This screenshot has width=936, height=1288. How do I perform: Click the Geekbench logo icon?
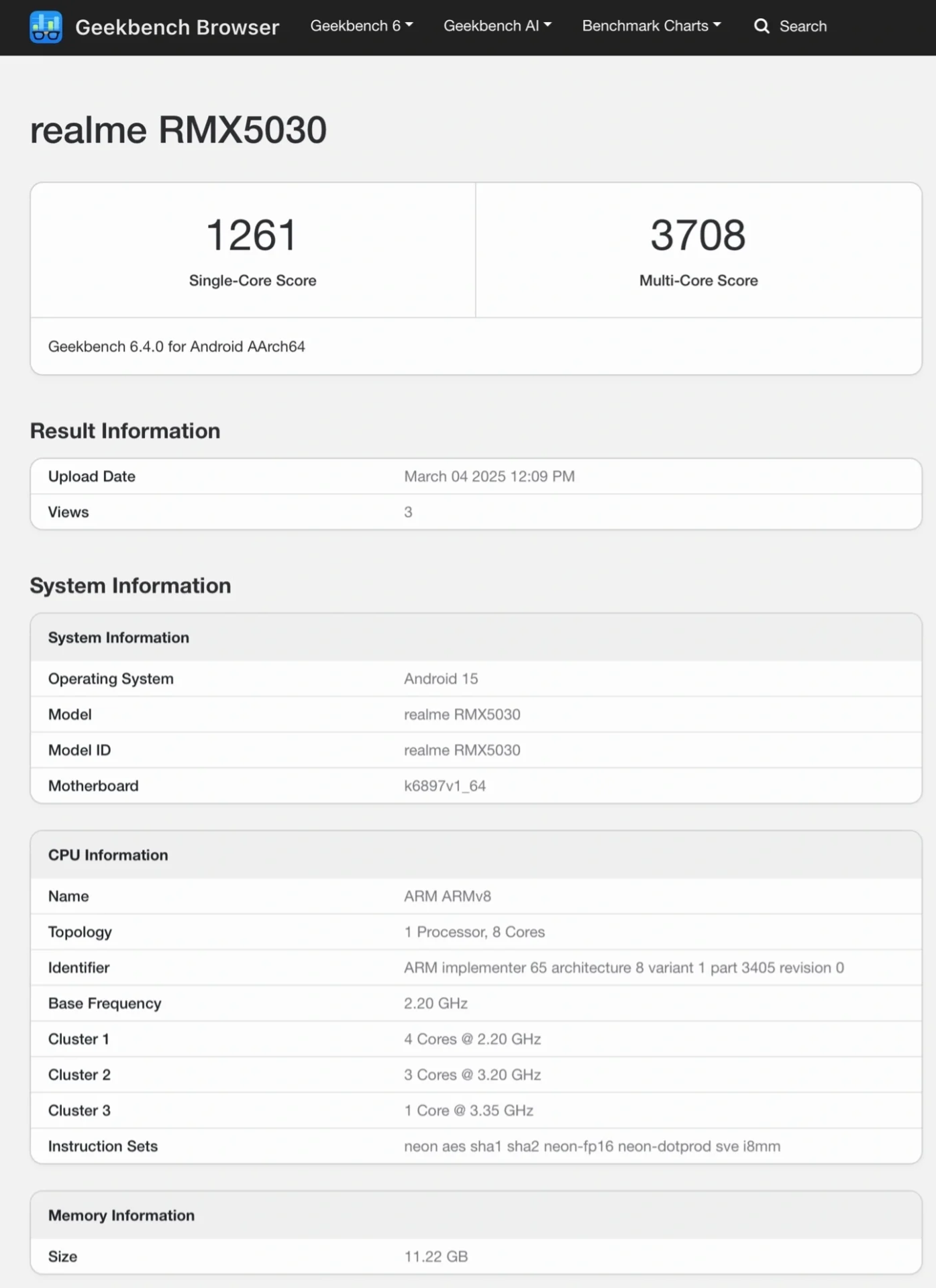click(x=46, y=27)
